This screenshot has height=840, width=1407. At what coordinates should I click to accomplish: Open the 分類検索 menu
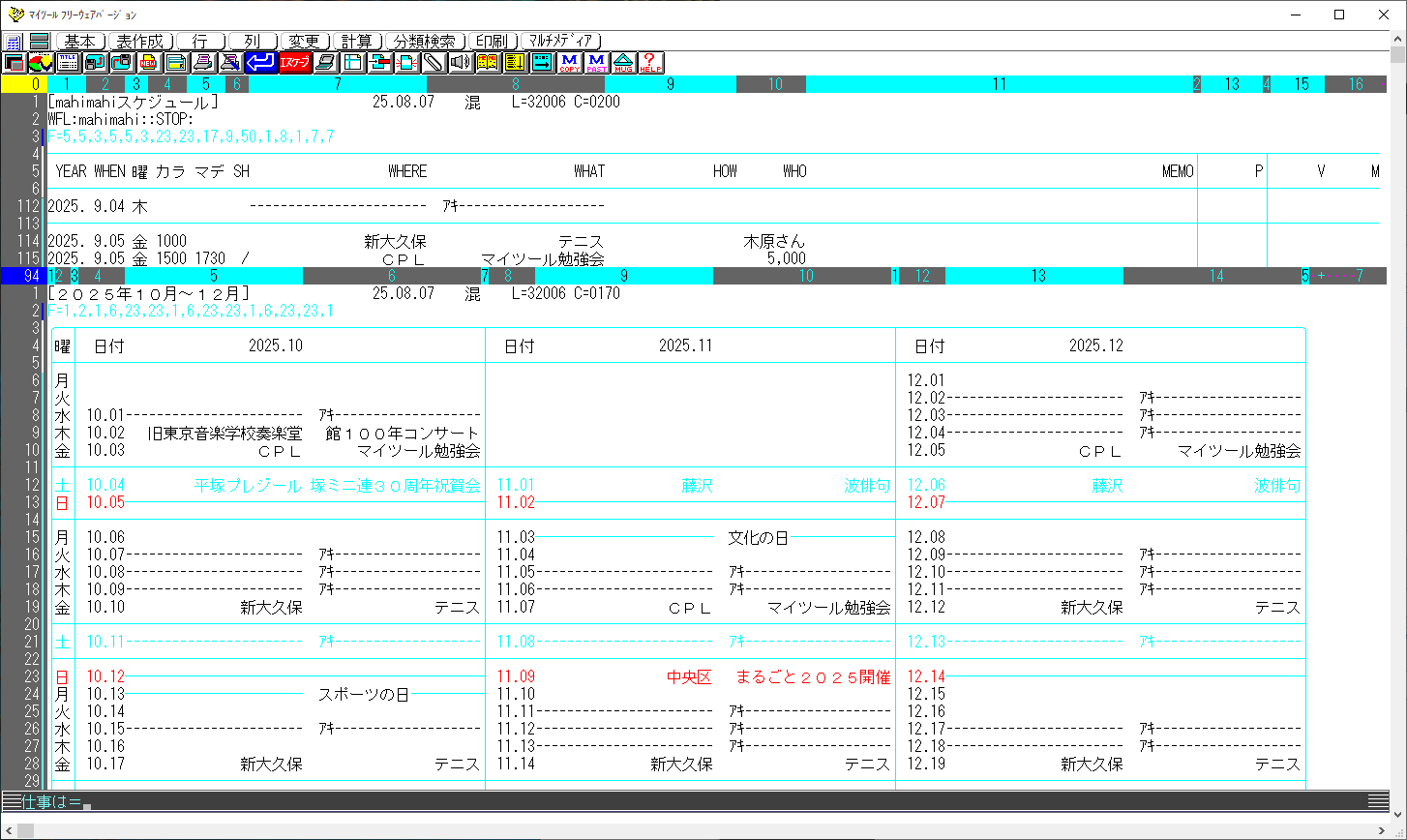(x=425, y=42)
